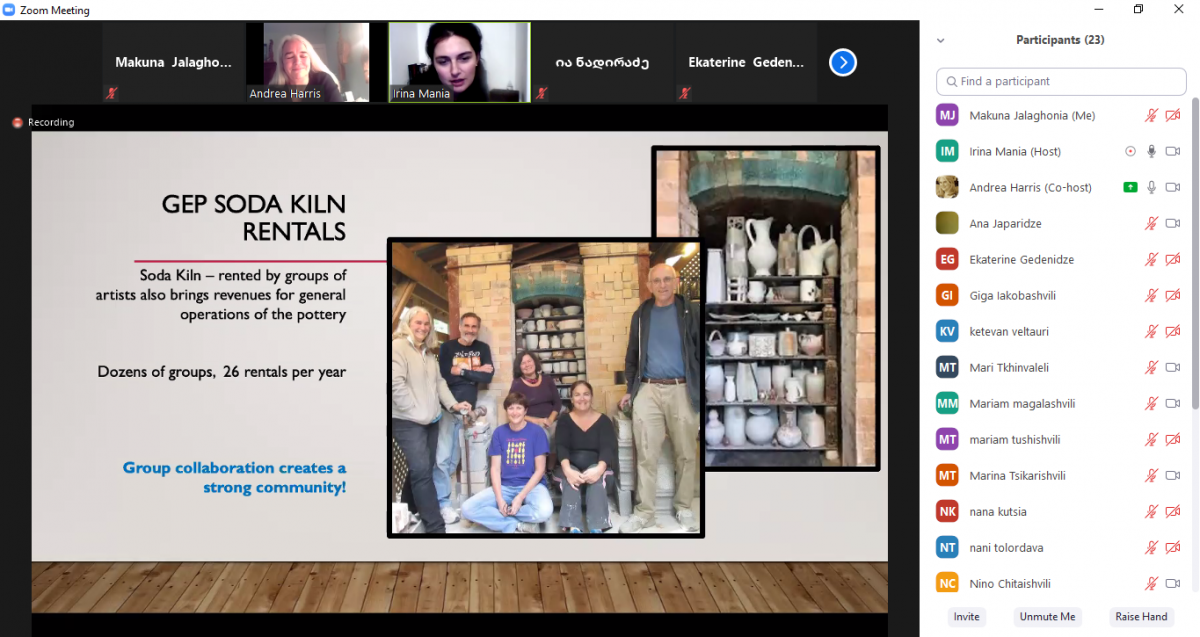The image size is (1200, 637).
Task: Select Nino Chitaishvili in the participant list
Action: 1009,583
